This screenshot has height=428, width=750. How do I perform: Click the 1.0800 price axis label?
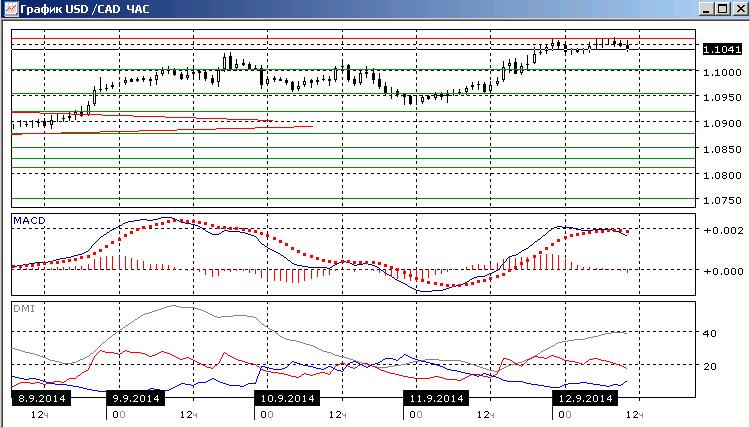point(722,175)
